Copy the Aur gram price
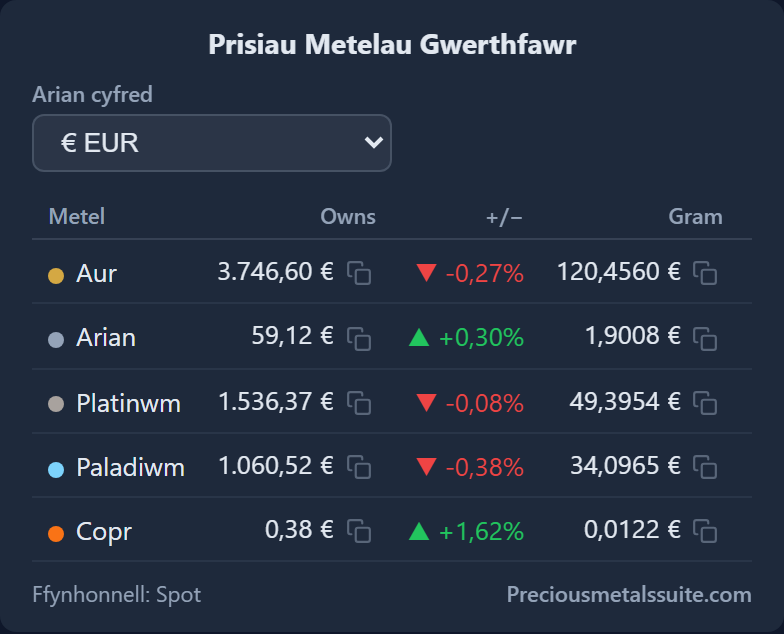 tap(705, 273)
